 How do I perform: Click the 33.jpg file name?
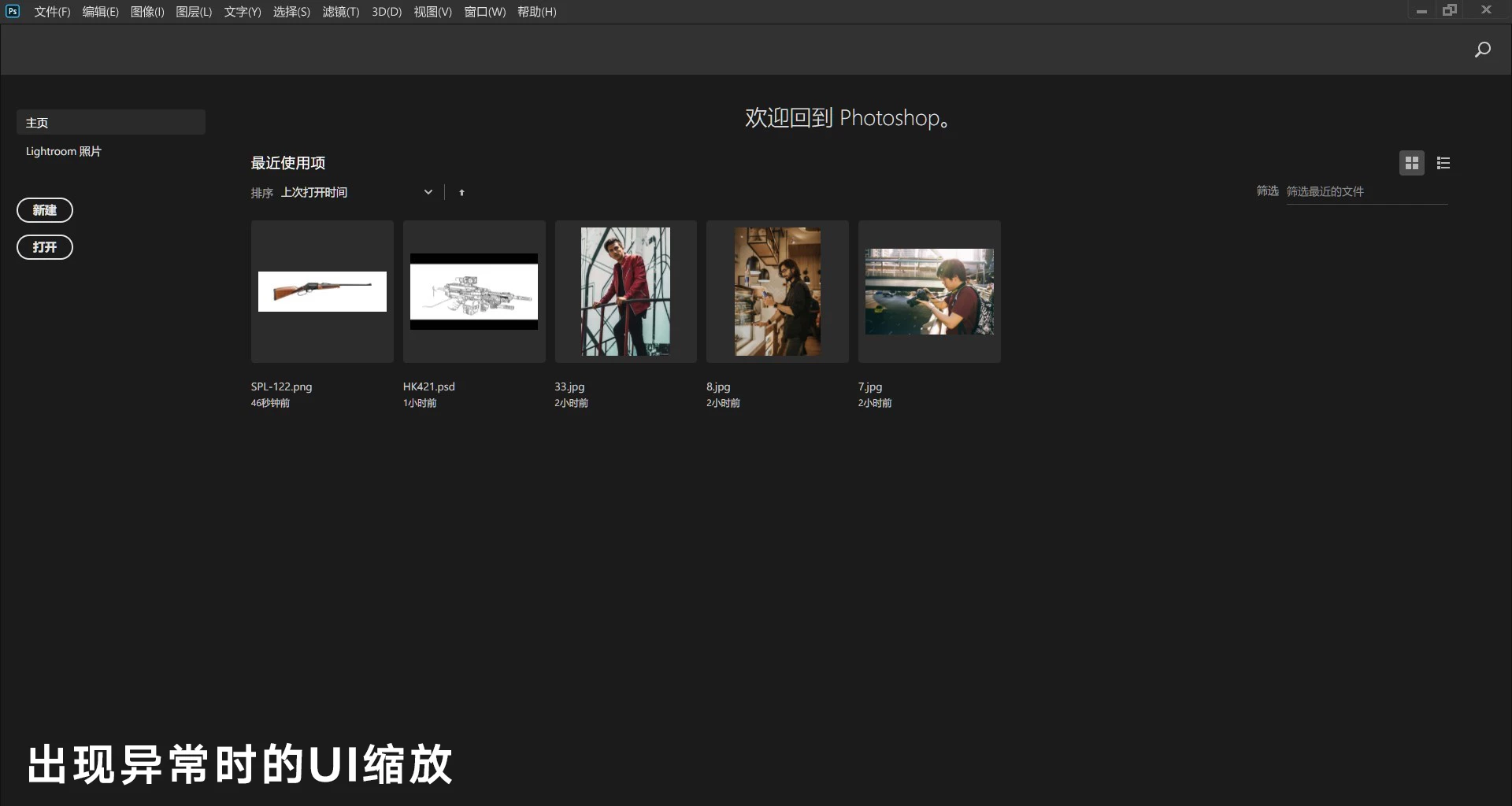[569, 386]
